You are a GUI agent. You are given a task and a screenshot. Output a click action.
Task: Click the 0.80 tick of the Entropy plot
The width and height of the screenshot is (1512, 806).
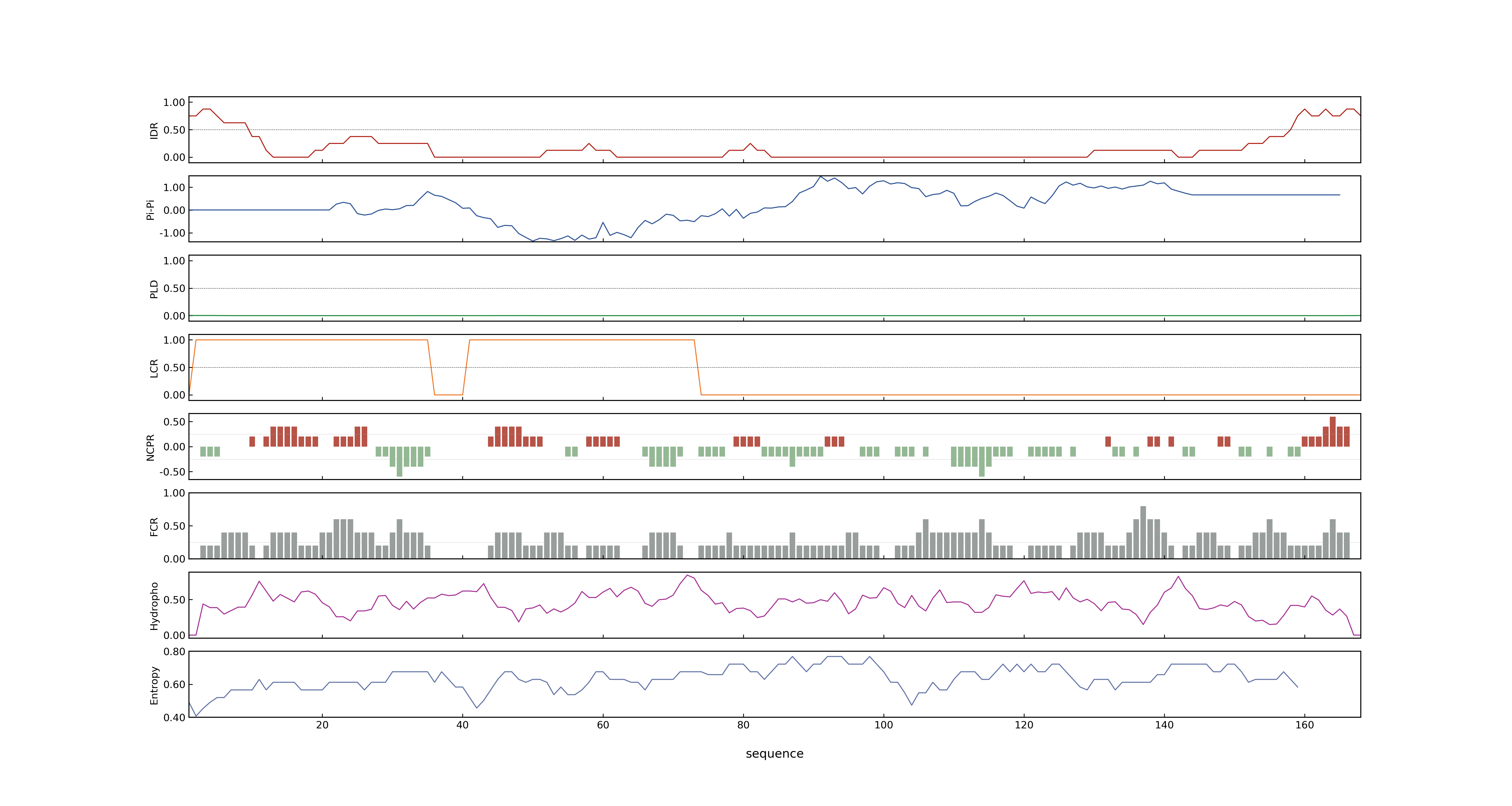tap(174, 652)
